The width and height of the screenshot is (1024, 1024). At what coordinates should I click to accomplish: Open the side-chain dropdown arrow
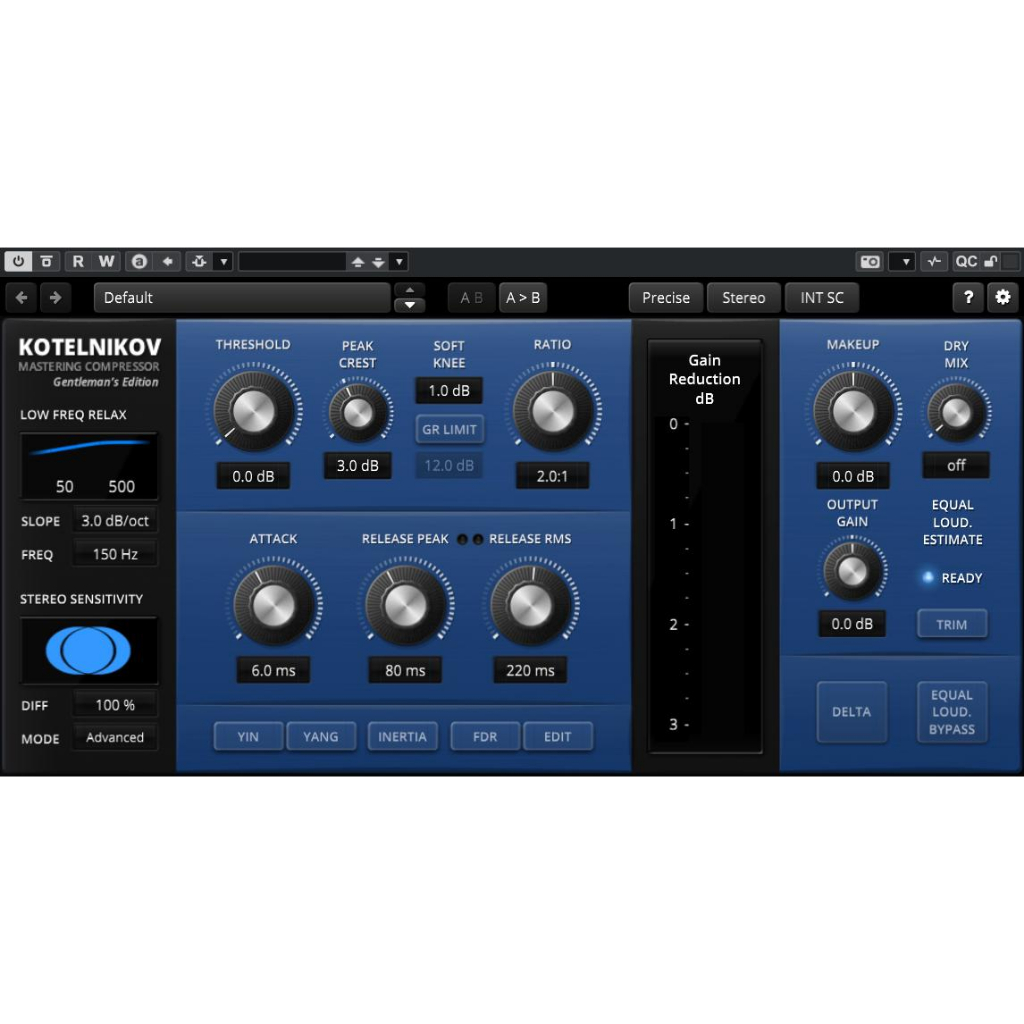click(x=223, y=261)
